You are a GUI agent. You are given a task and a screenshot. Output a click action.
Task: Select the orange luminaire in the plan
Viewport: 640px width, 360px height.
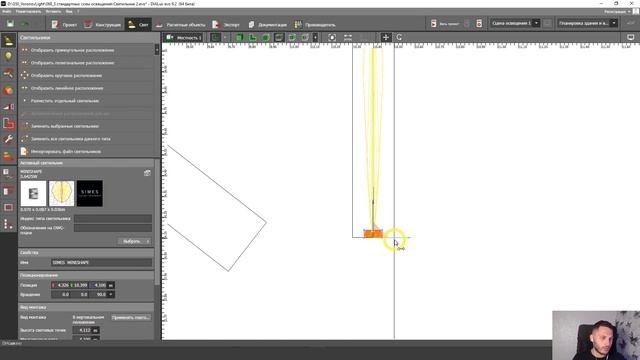373,233
